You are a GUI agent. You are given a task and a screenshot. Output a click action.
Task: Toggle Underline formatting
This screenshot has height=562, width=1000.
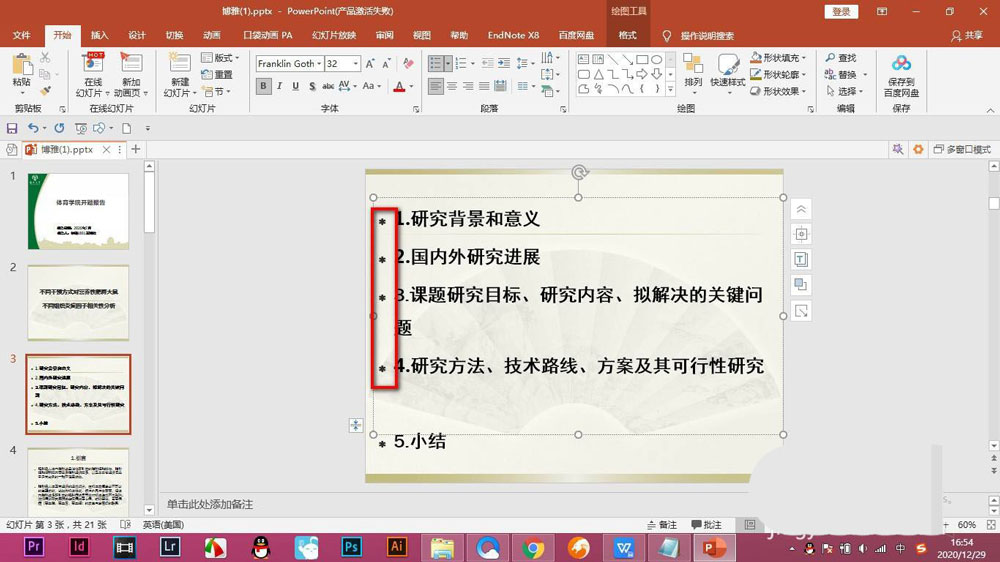[x=295, y=86]
